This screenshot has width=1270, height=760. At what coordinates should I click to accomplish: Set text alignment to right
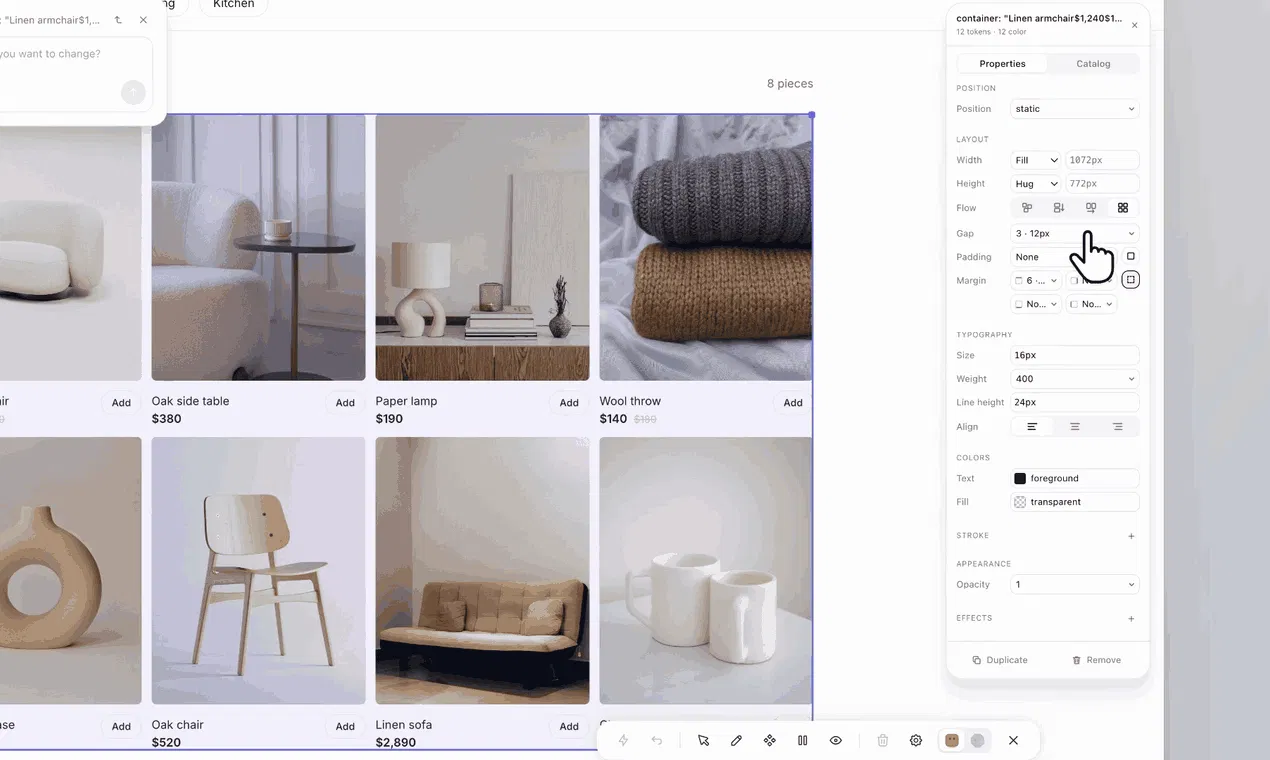point(1117,427)
